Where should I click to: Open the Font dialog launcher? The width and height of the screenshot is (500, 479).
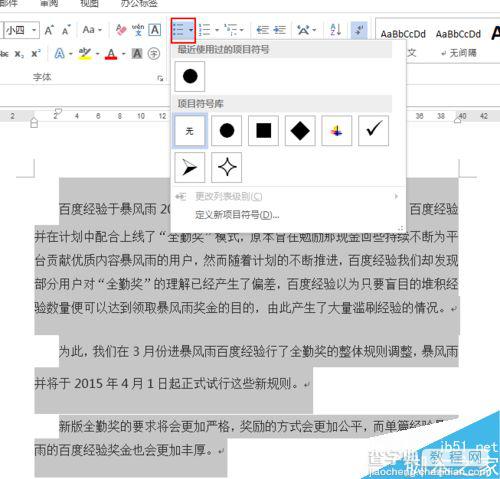(x=160, y=78)
